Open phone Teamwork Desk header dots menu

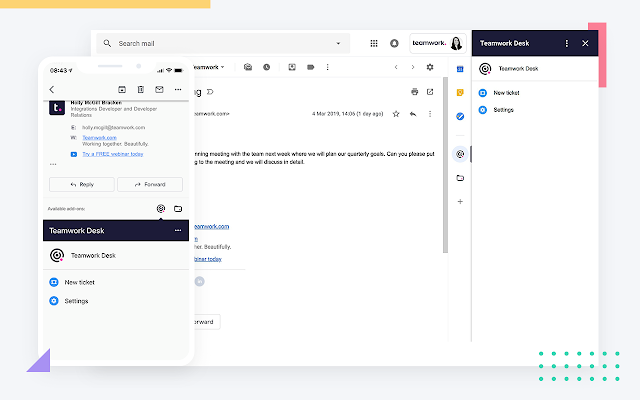point(178,231)
